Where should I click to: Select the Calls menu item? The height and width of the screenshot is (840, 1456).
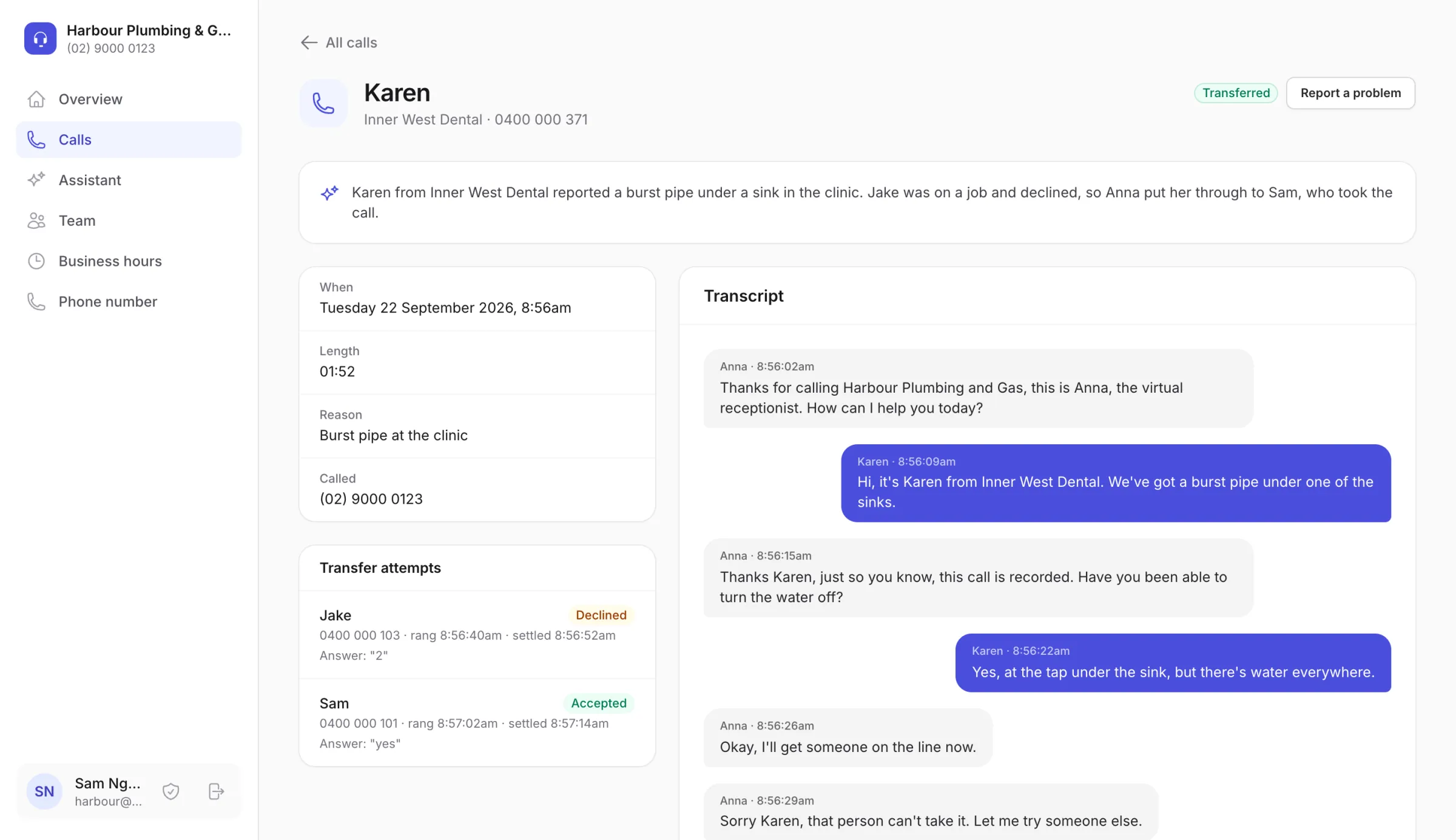pyautogui.click(x=129, y=140)
